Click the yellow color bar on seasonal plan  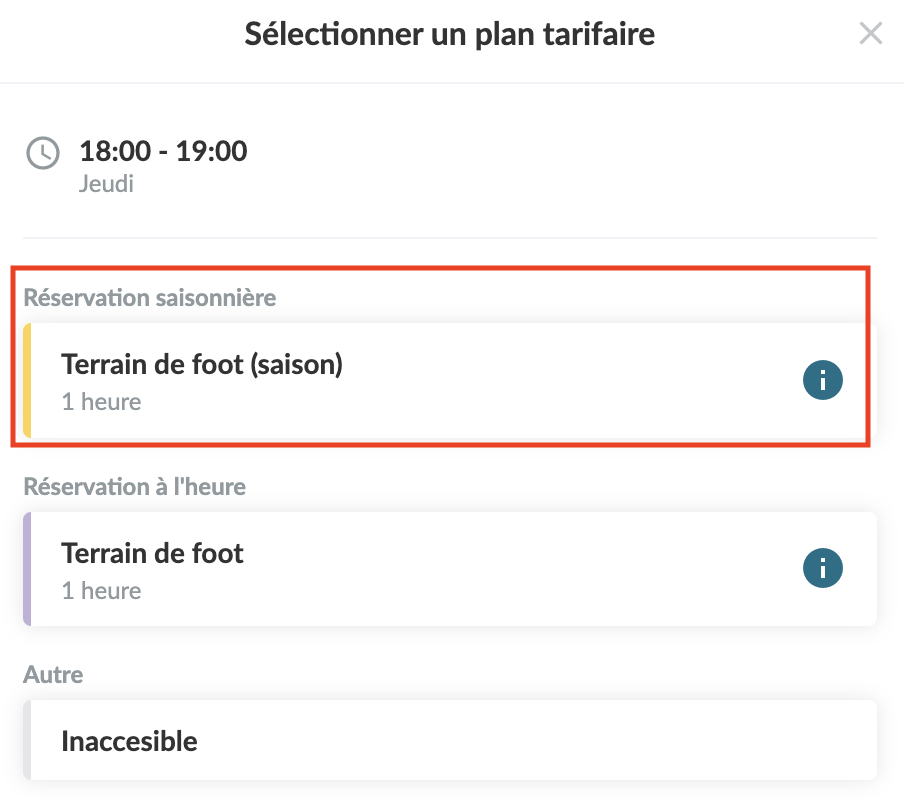pyautogui.click(x=27, y=381)
